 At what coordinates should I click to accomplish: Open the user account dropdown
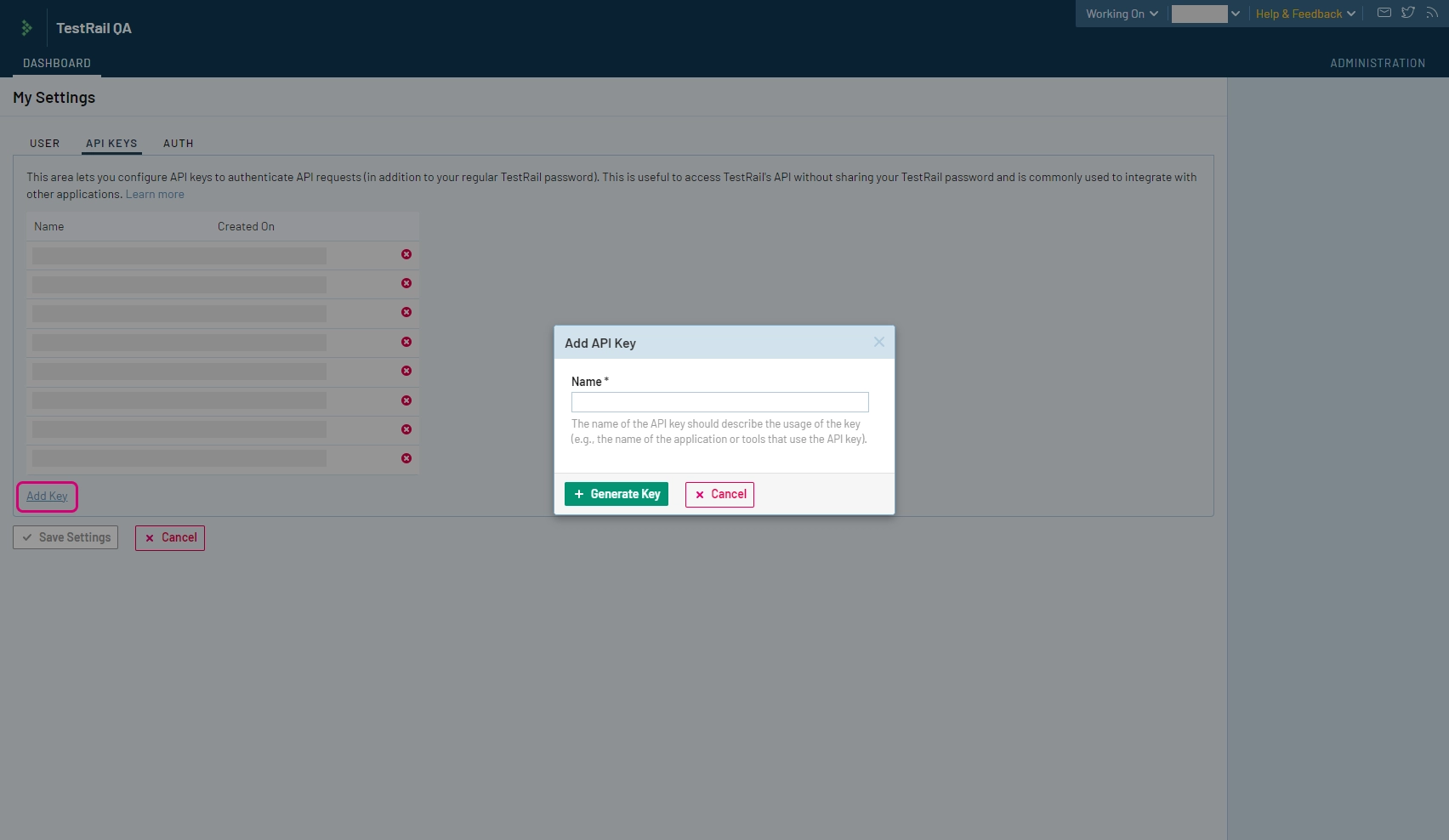(1205, 14)
